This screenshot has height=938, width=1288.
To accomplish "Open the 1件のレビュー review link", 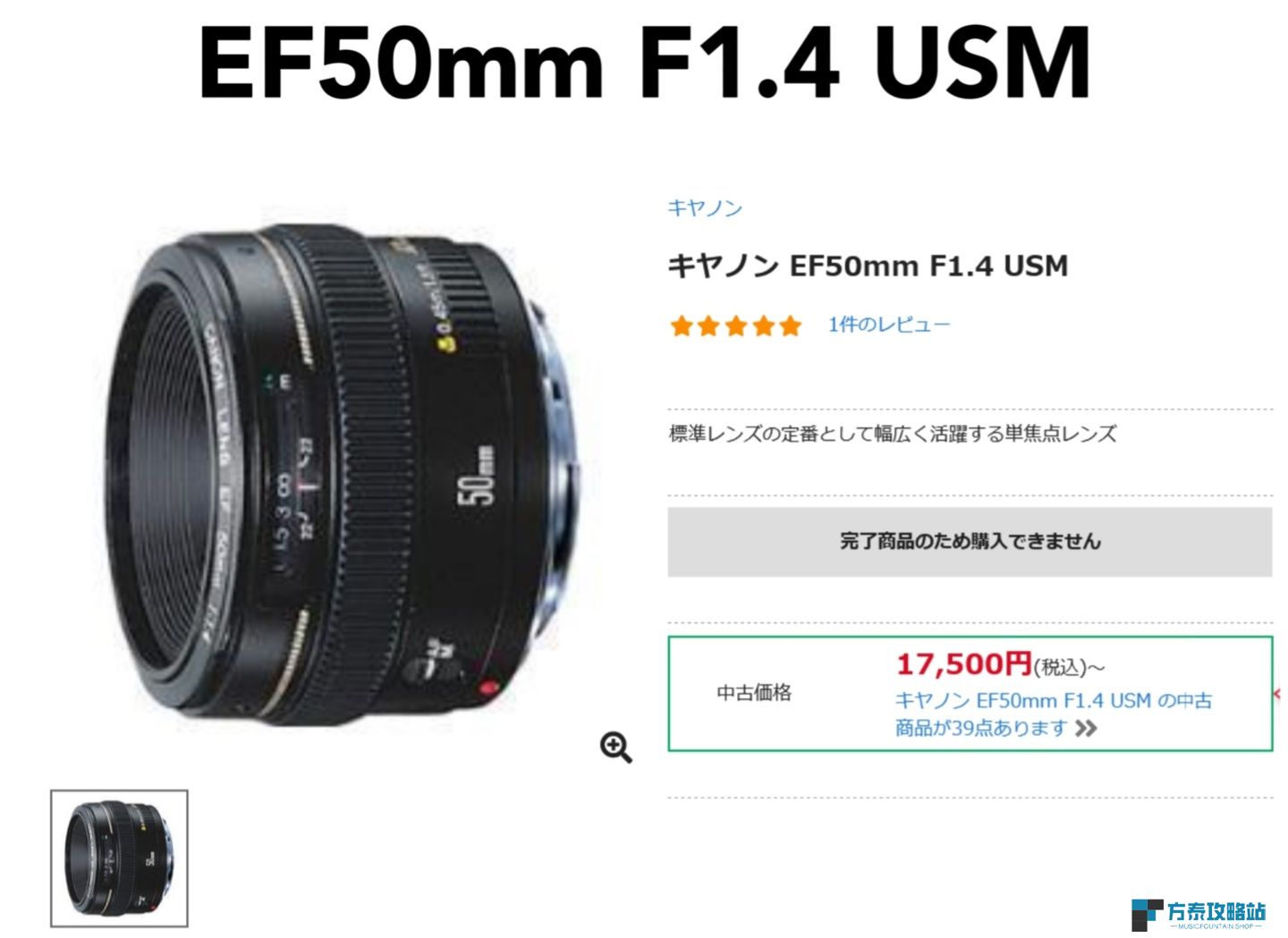I will (x=889, y=325).
